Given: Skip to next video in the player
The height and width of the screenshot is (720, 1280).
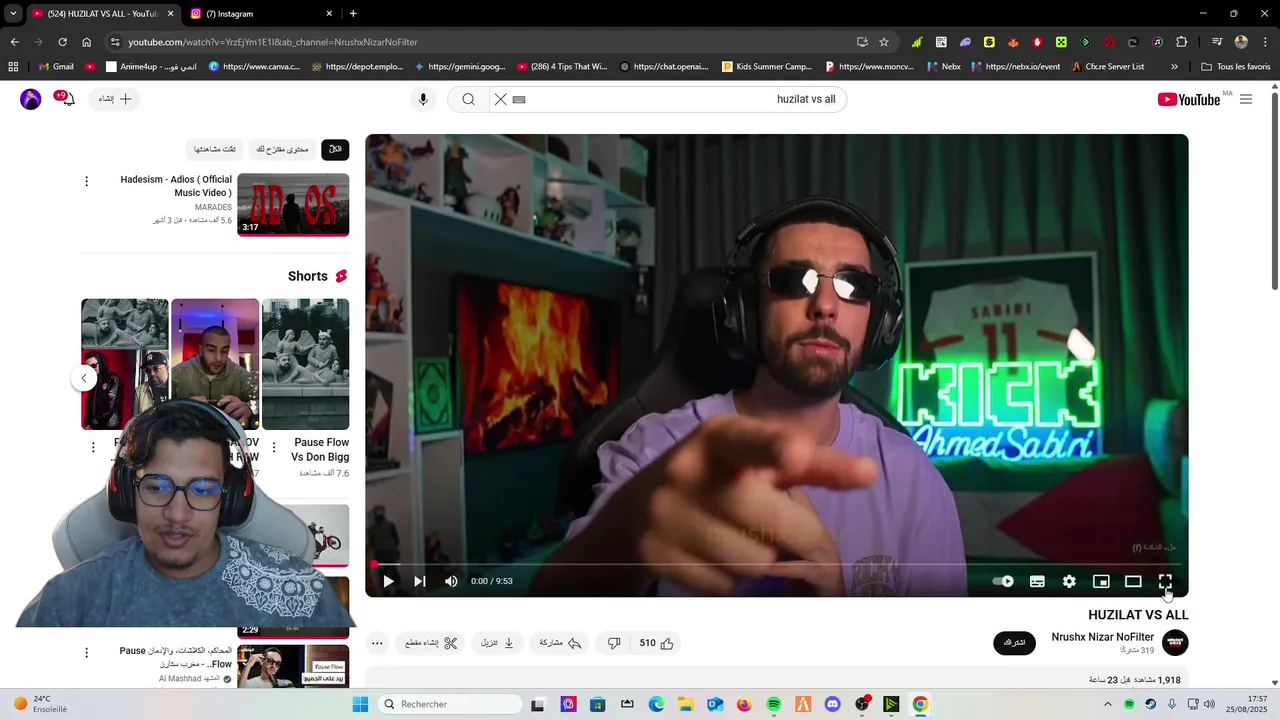Looking at the screenshot, I should click(420, 581).
